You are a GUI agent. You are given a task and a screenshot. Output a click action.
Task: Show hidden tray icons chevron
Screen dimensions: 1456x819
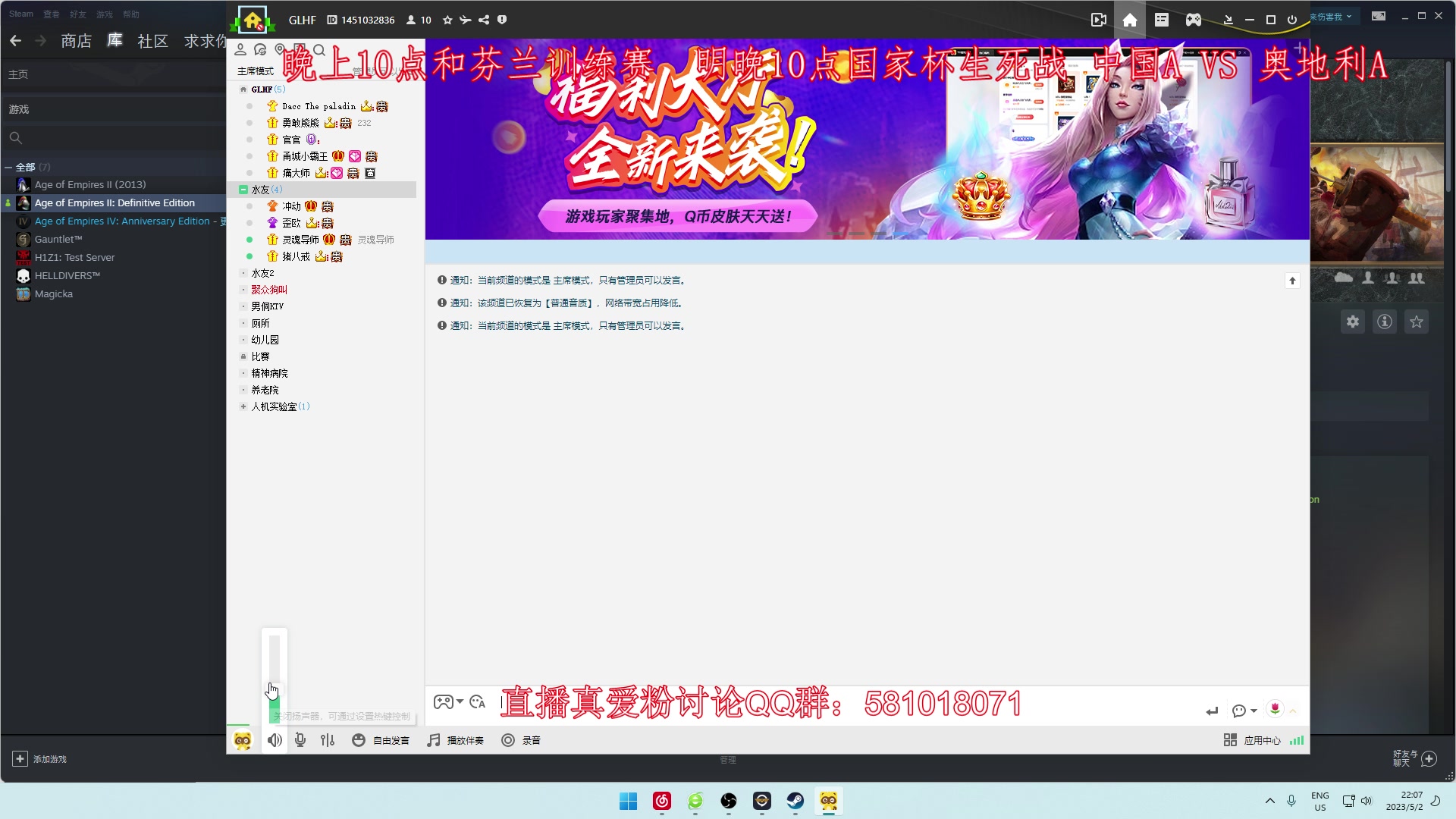click(1270, 801)
